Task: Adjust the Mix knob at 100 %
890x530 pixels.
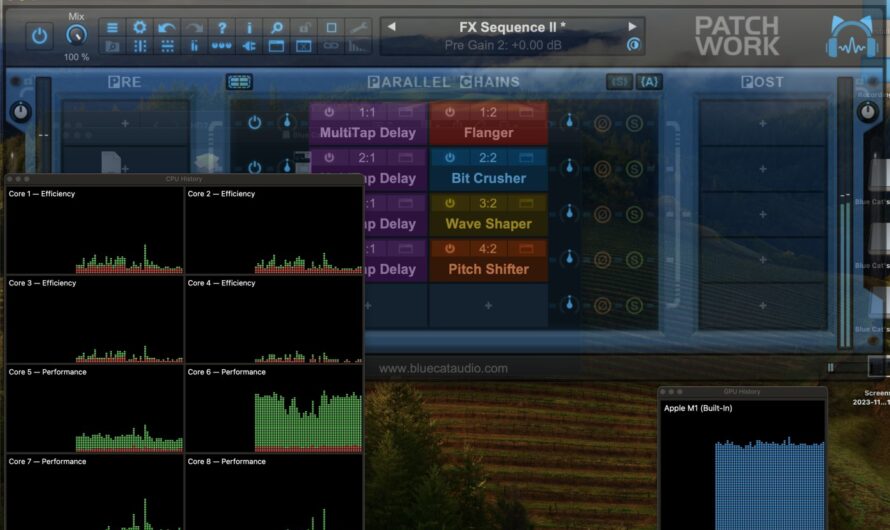Action: pyautogui.click(x=76, y=35)
